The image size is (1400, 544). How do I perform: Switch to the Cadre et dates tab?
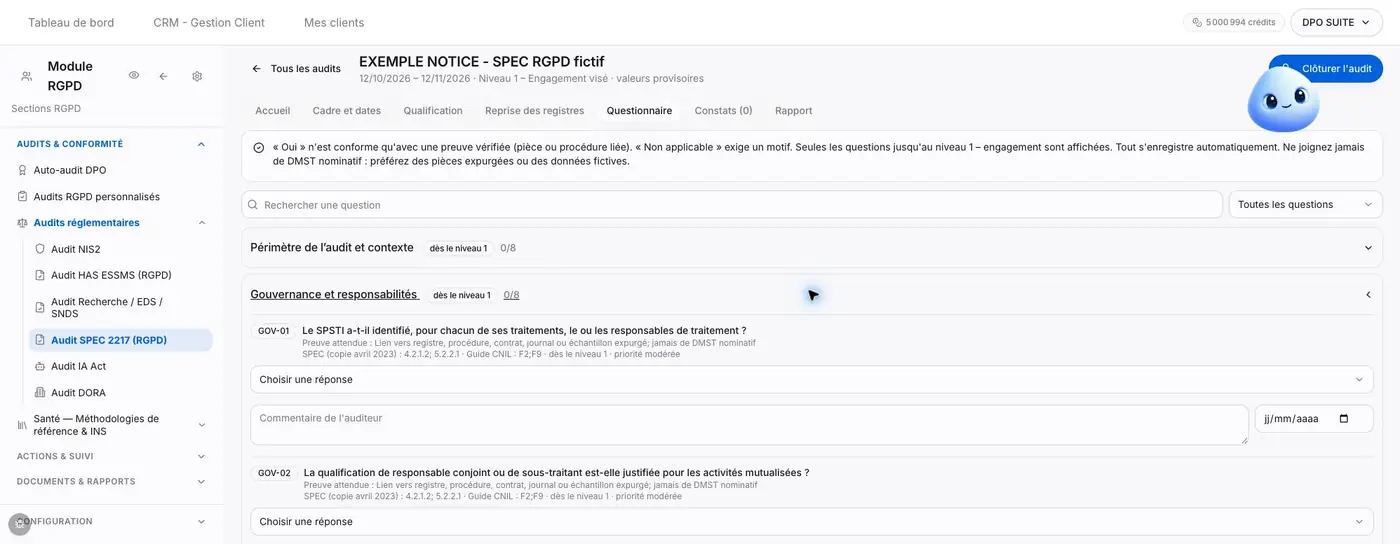pos(347,111)
